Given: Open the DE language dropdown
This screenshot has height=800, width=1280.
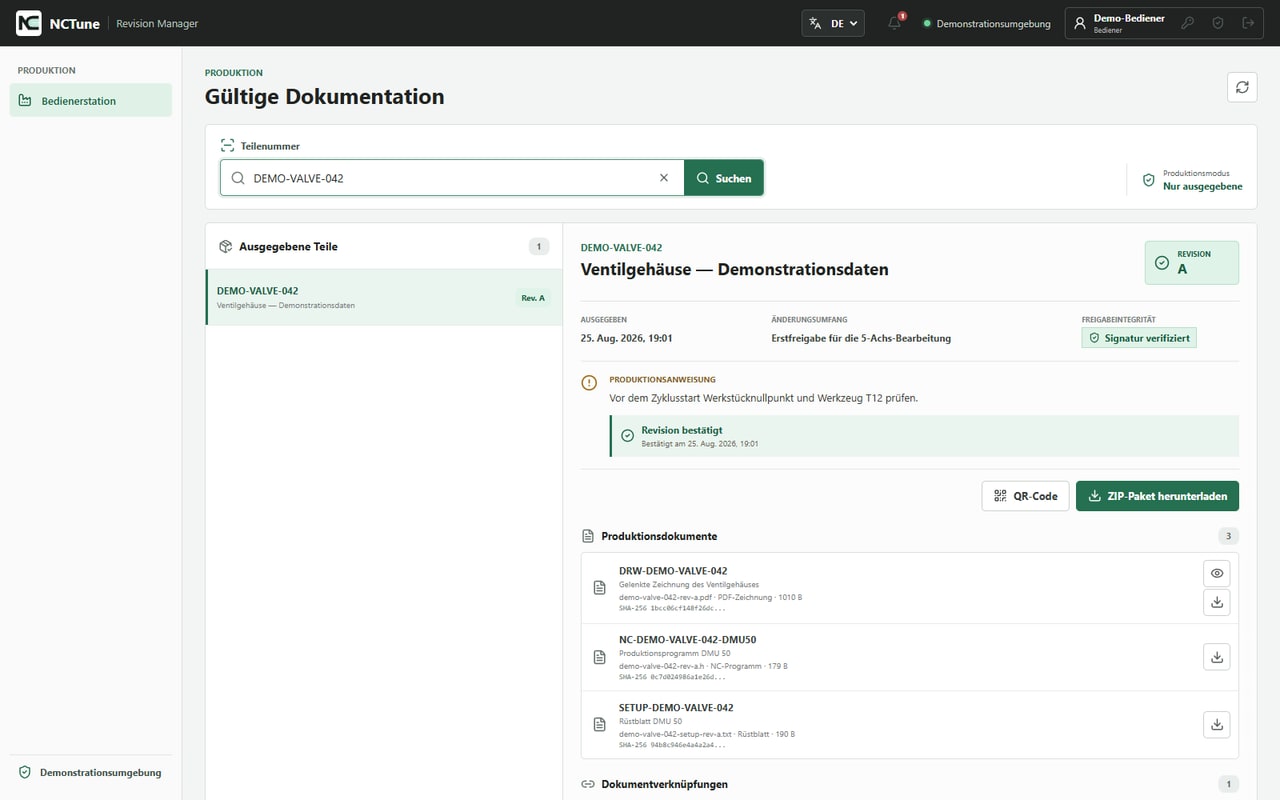Looking at the screenshot, I should 833,23.
